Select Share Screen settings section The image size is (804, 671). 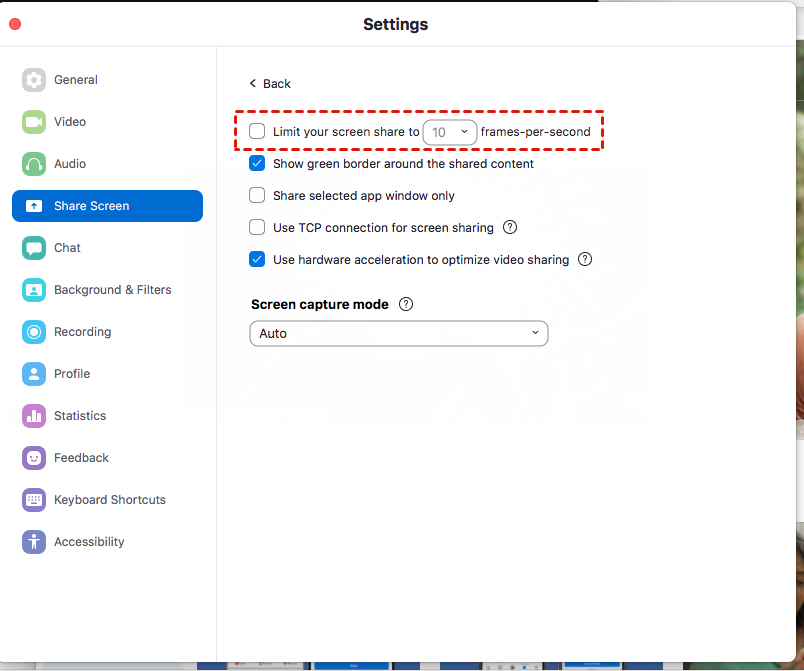pos(107,206)
